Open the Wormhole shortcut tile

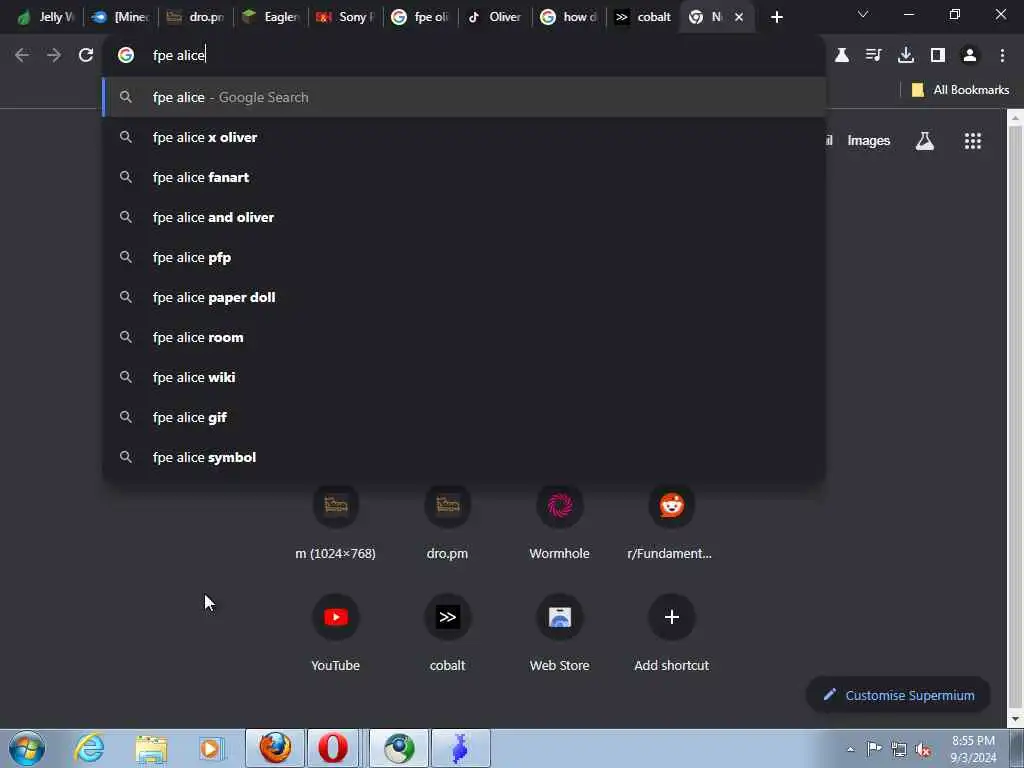[560, 522]
